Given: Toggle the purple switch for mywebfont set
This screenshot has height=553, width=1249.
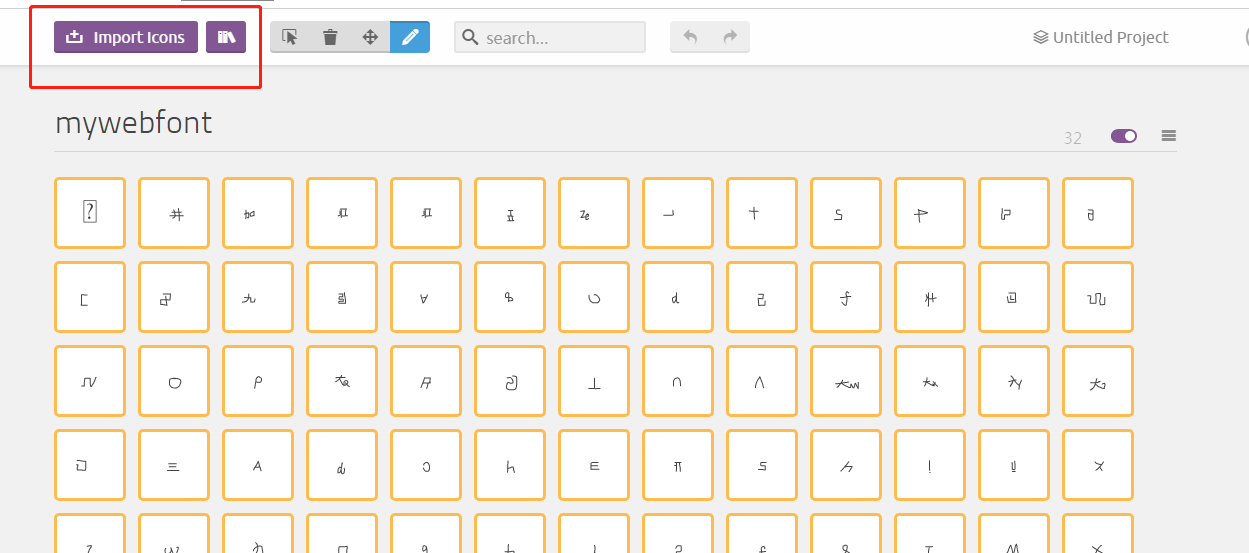Looking at the screenshot, I should tap(1124, 136).
